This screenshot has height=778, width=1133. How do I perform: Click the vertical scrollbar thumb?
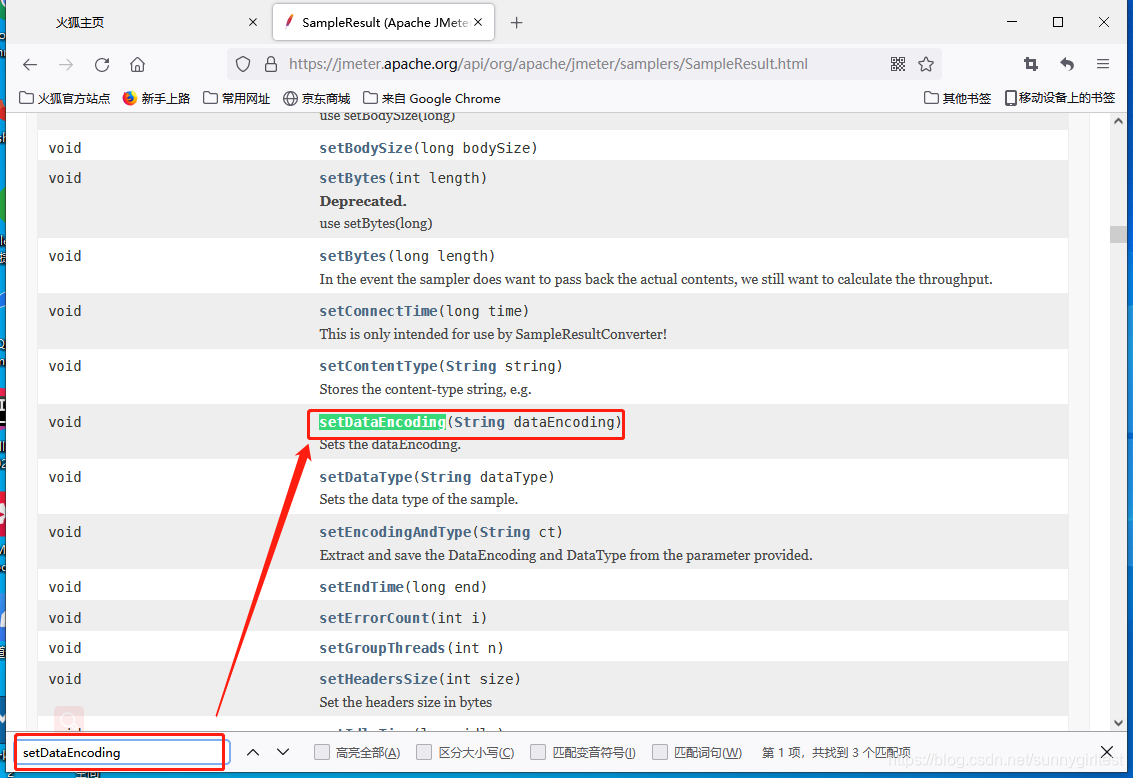pyautogui.click(x=1118, y=234)
